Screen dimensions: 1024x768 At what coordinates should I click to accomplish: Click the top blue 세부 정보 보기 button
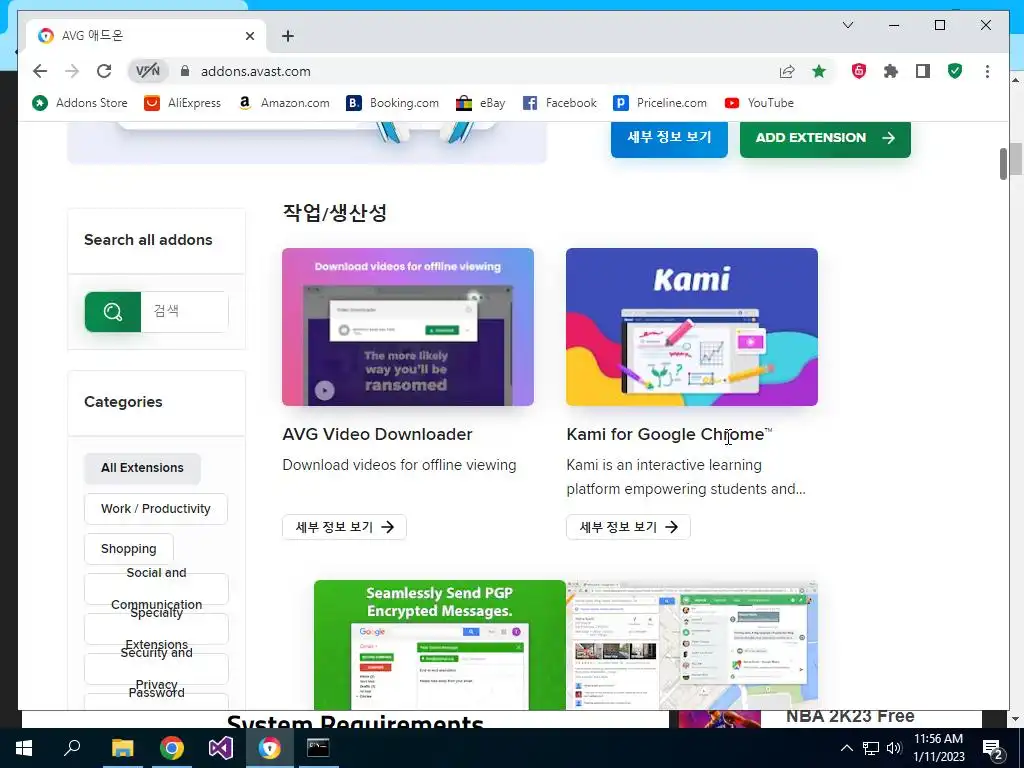click(x=669, y=138)
